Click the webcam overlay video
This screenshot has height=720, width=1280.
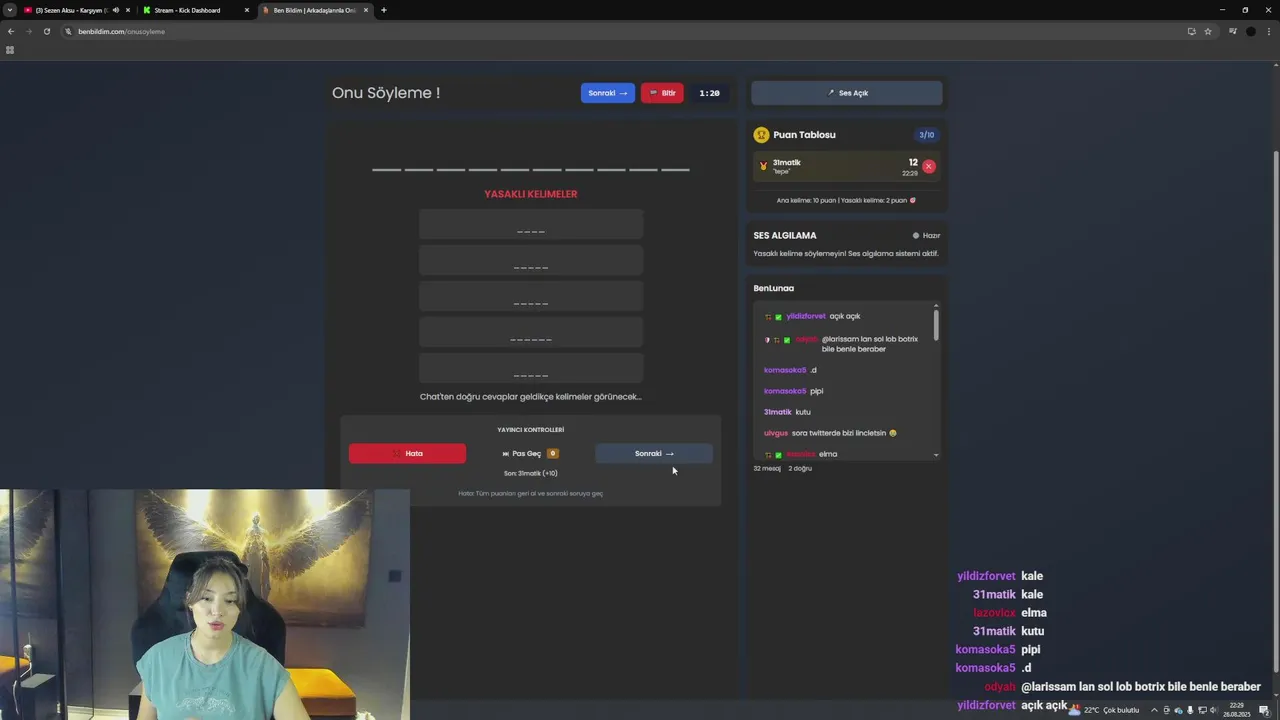(205, 605)
